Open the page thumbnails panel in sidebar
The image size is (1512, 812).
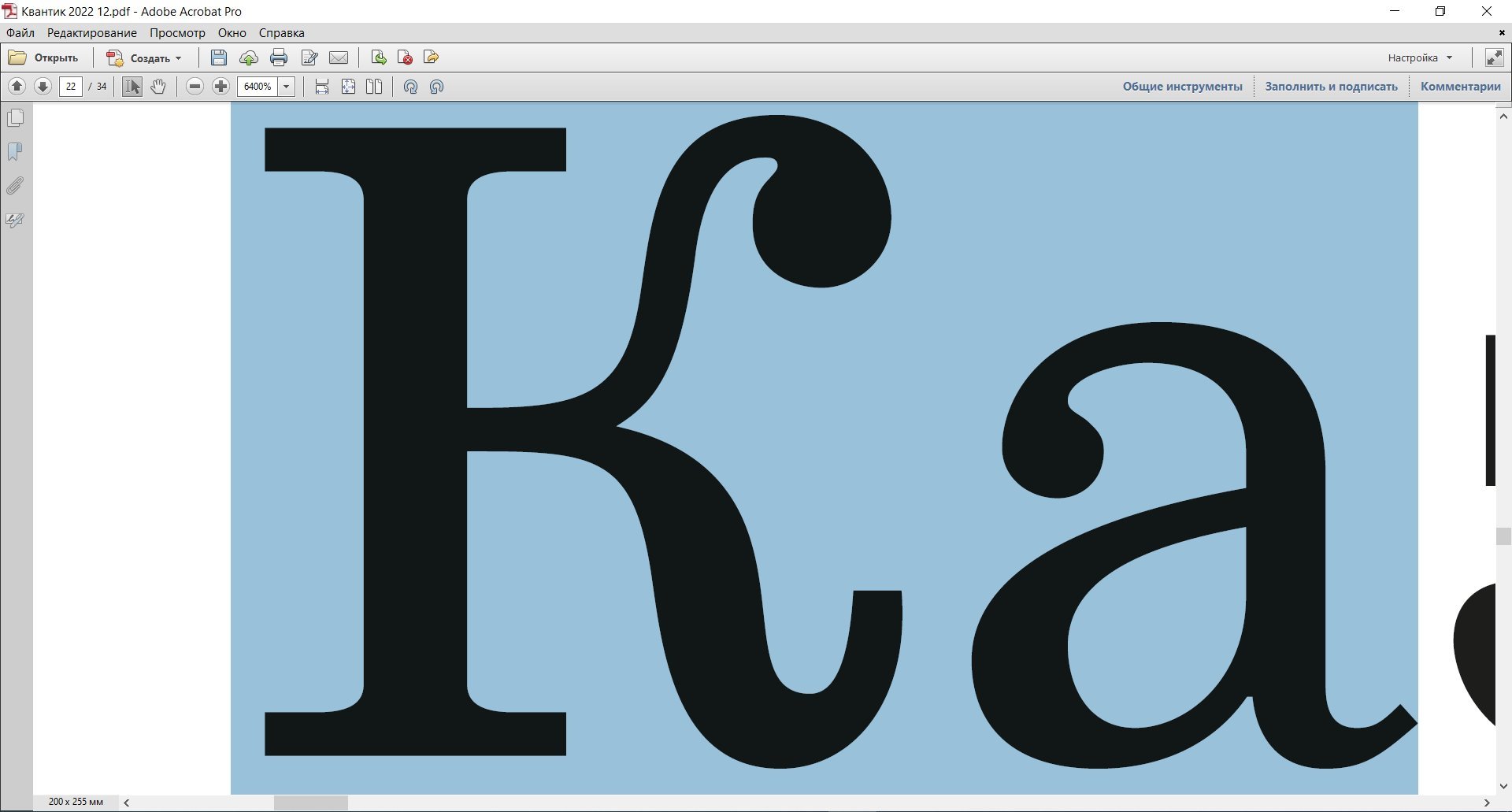click(x=15, y=118)
